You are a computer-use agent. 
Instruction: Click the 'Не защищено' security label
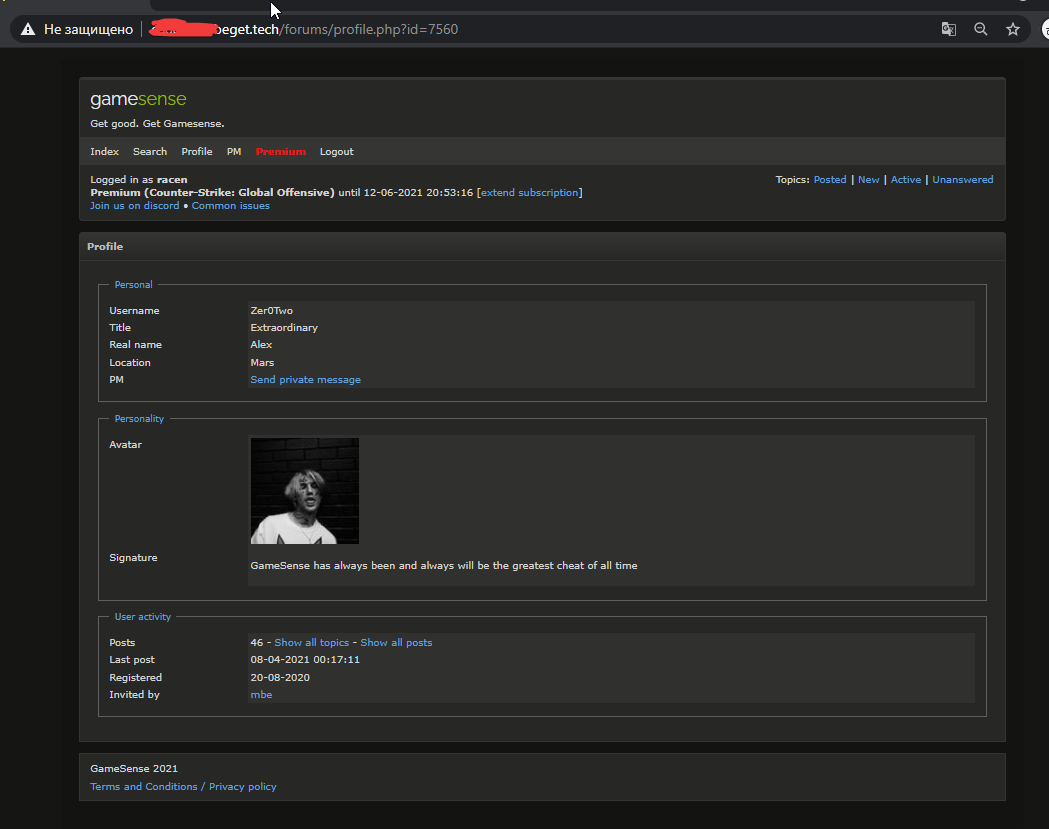(x=88, y=29)
